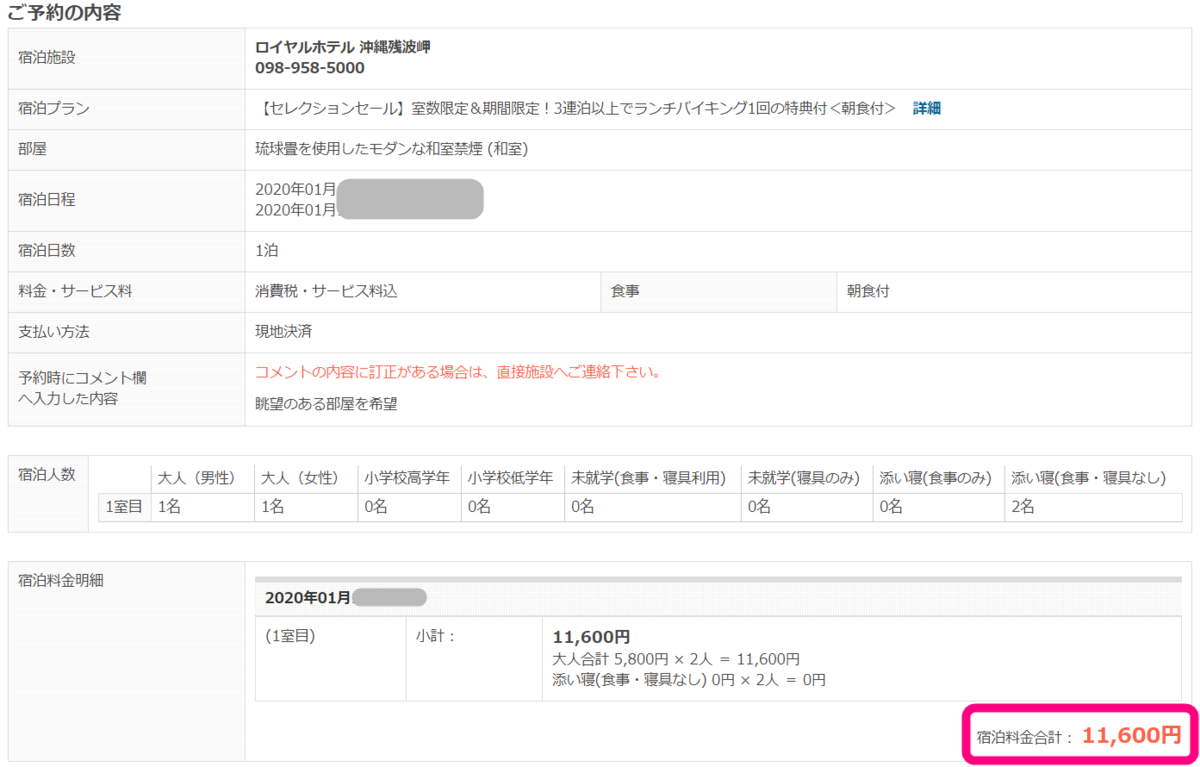The width and height of the screenshot is (1200, 767).
Task: Click the 未就学(寝具のみ) column header
Action: 804,478
